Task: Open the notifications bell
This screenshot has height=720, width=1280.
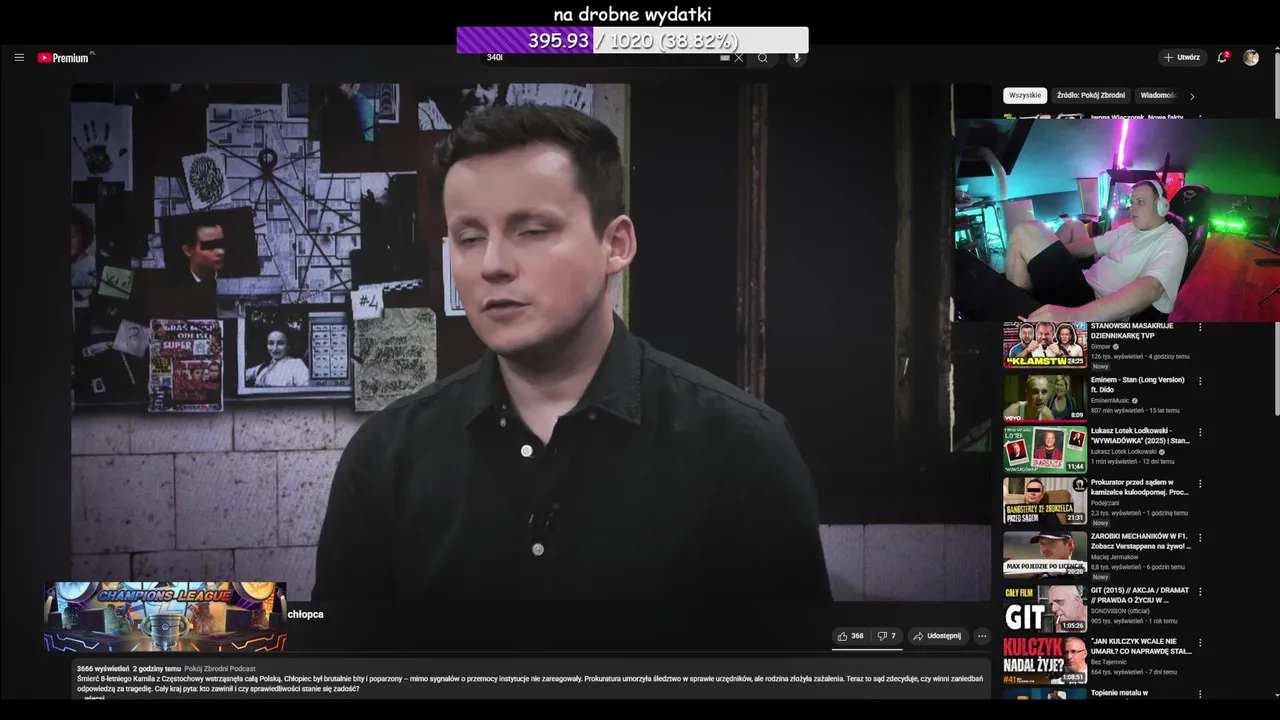Action: pyautogui.click(x=1222, y=58)
